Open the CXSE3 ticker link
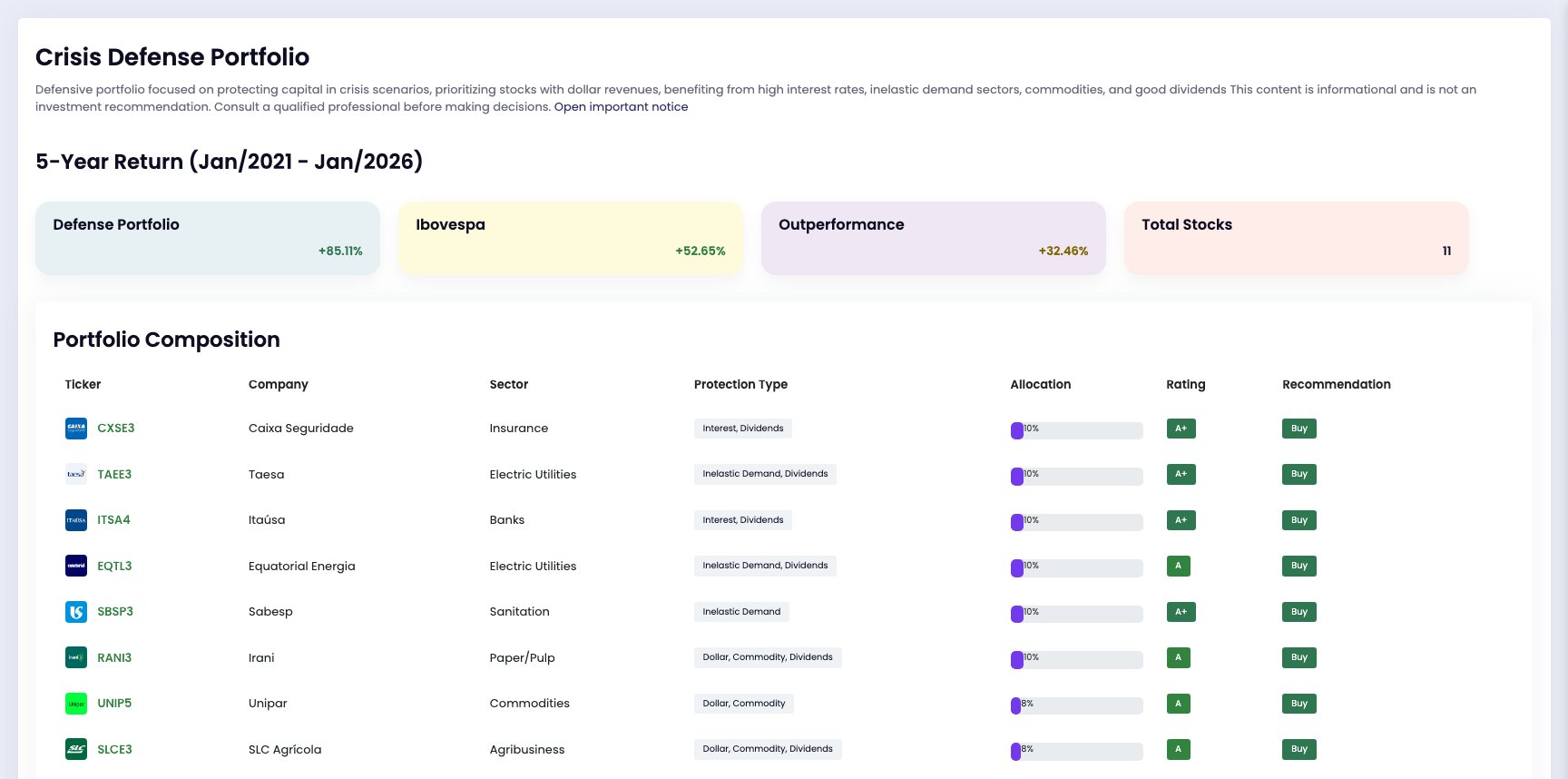 (x=116, y=429)
